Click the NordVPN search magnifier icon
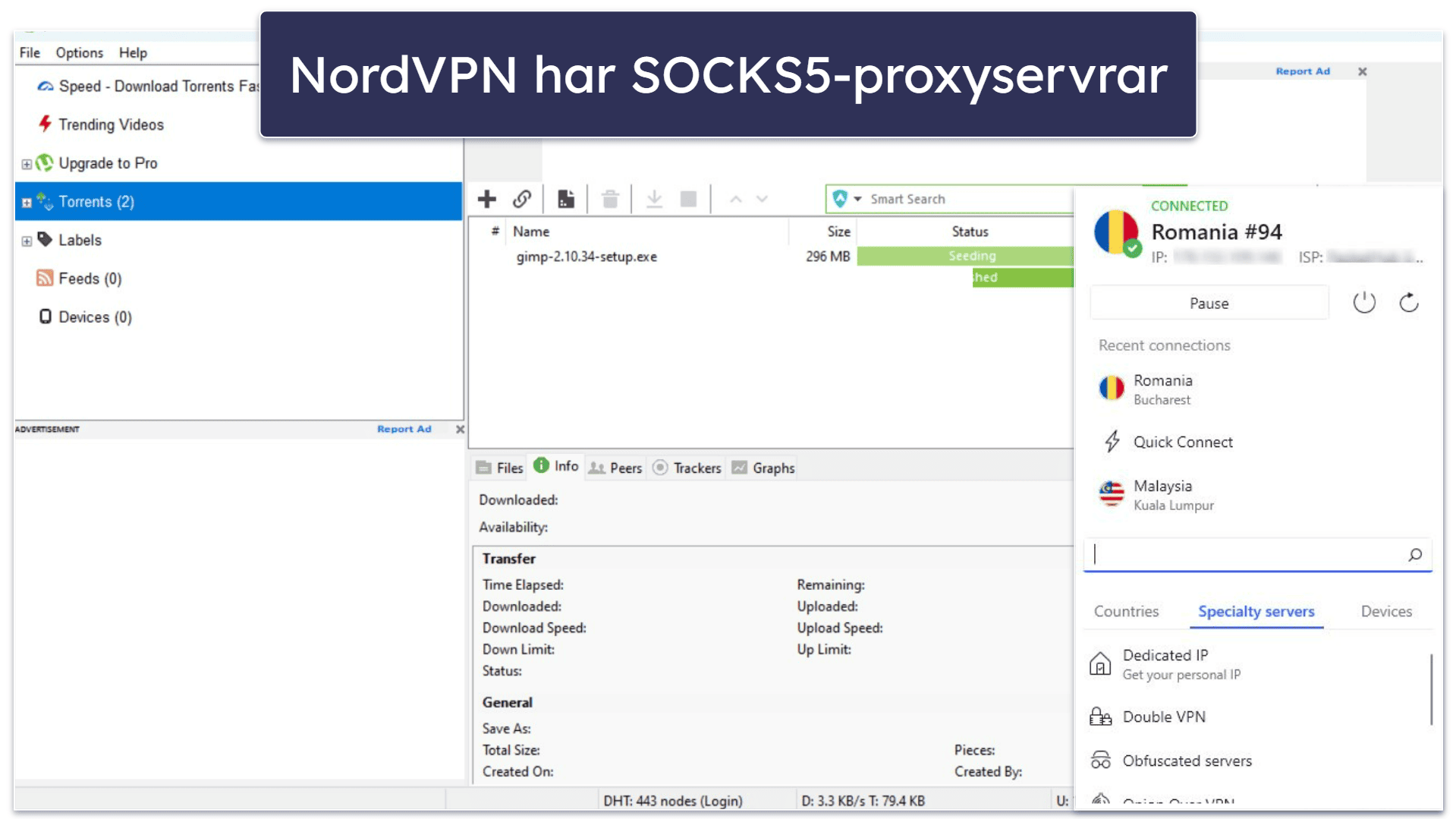Screen dimensions: 1456x819 pyautogui.click(x=1415, y=555)
